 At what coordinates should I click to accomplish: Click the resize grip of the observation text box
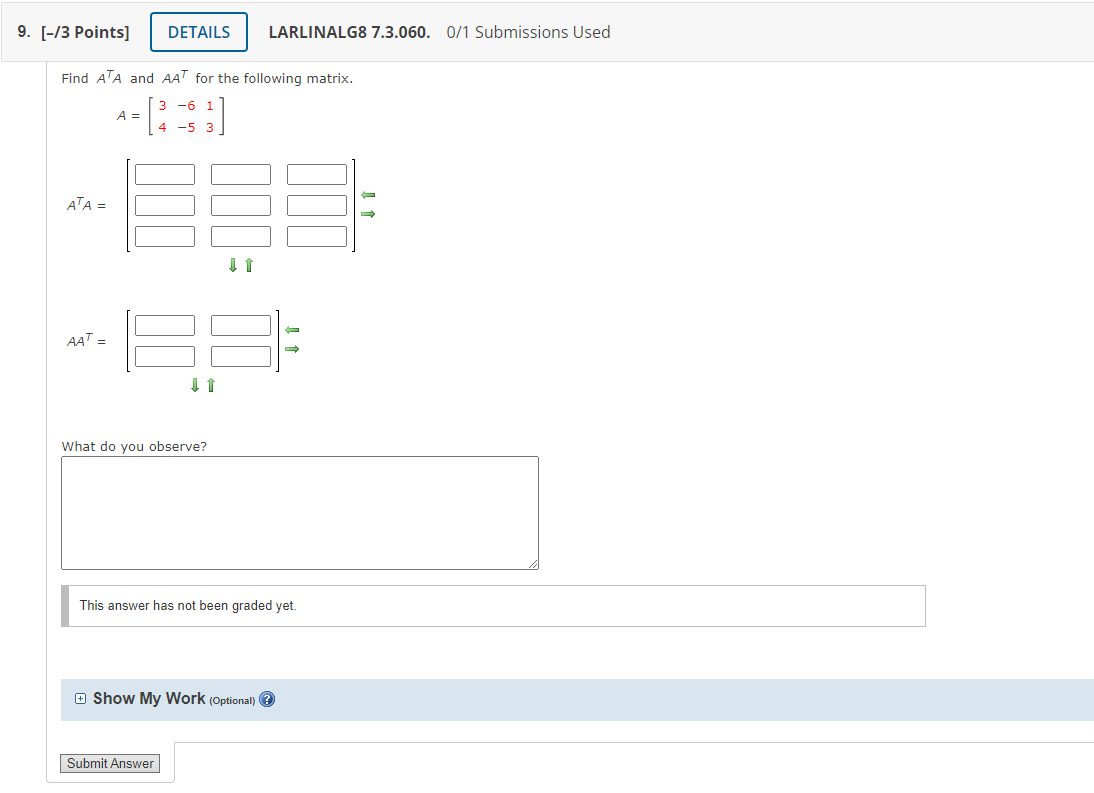tap(532, 562)
